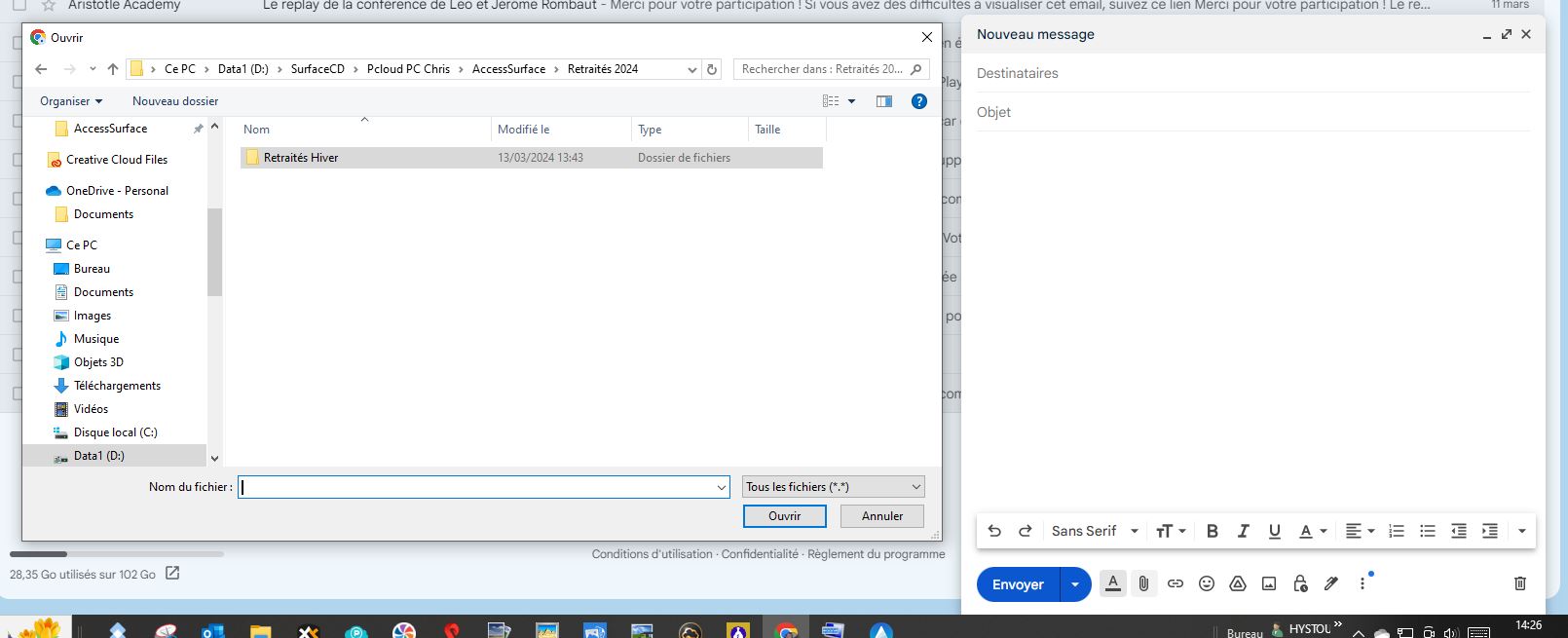
Task: Click navigation pane vertical scrollbar thumb
Action: (214, 251)
